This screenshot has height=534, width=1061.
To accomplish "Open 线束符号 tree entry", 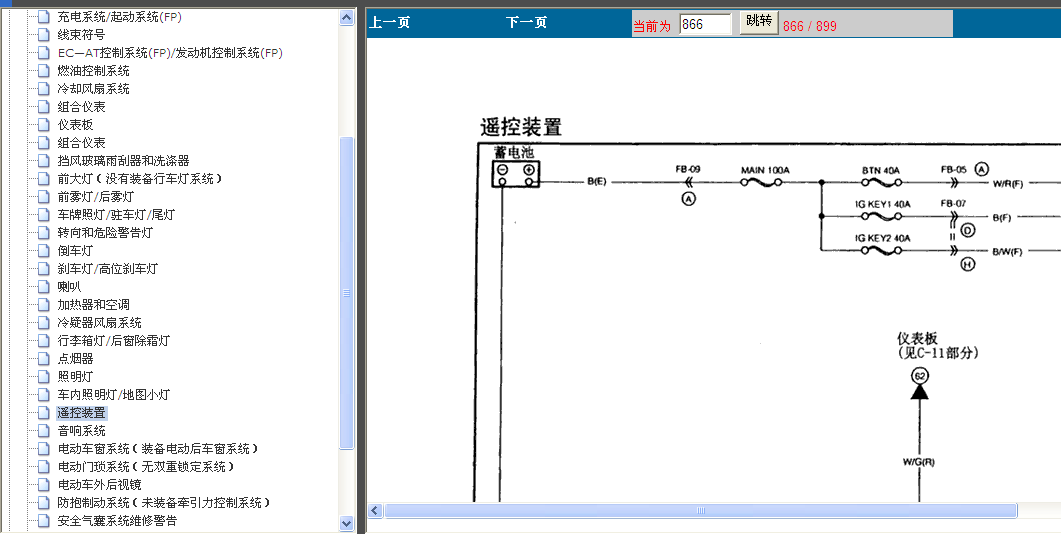I will [81, 35].
